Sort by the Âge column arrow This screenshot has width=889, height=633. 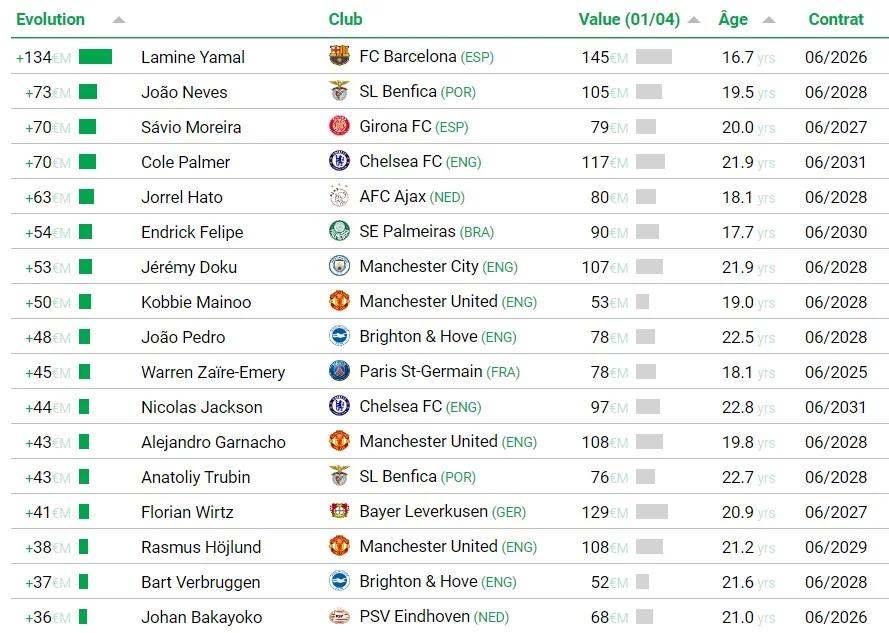coord(768,20)
